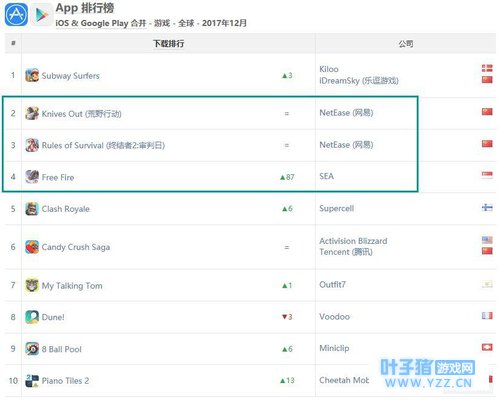Click the Google Play store icon
The width and height of the screenshot is (499, 400).
[42, 15]
